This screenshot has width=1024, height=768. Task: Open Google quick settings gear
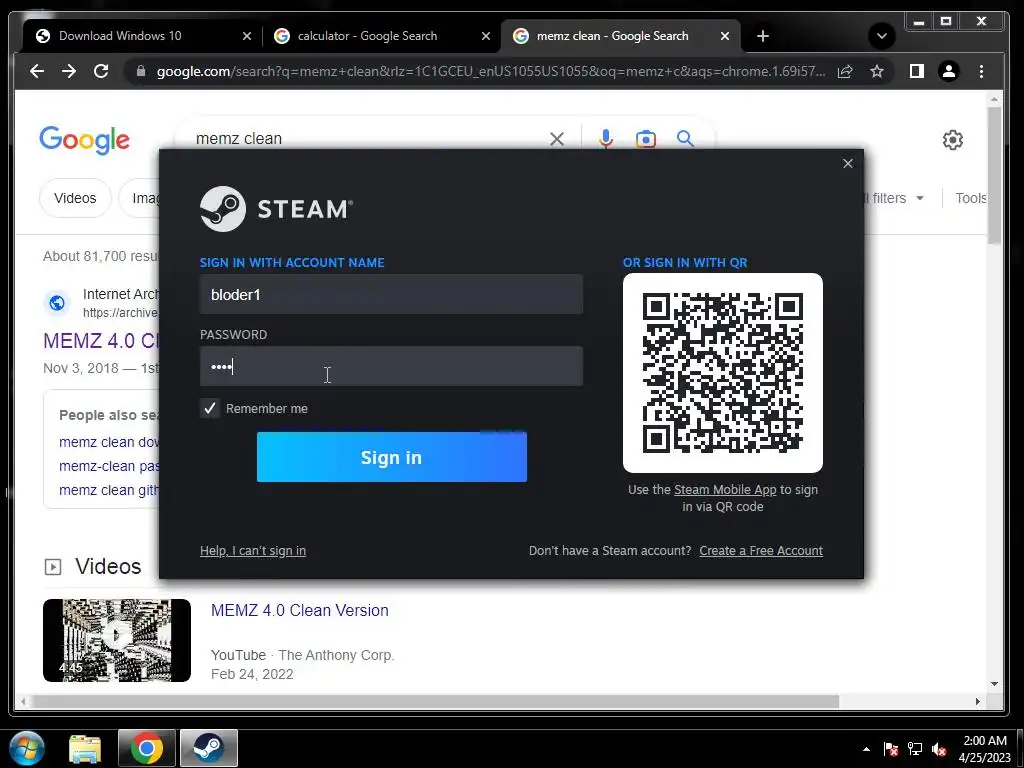click(x=953, y=140)
